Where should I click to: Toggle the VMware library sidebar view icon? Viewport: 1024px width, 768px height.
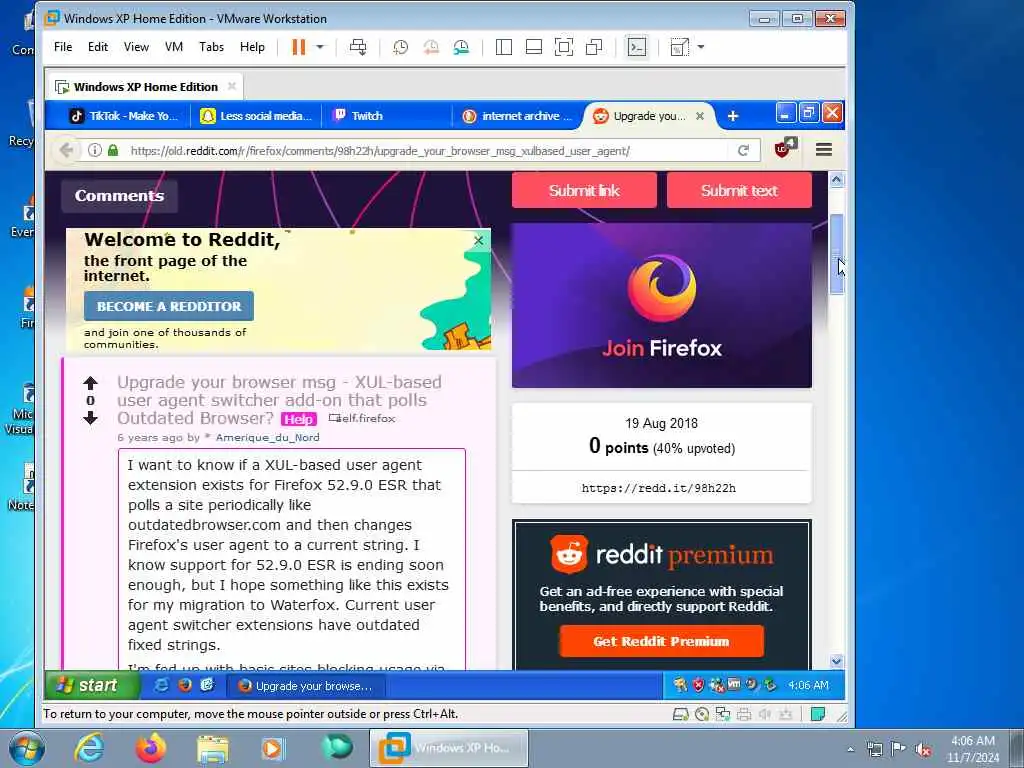504,47
